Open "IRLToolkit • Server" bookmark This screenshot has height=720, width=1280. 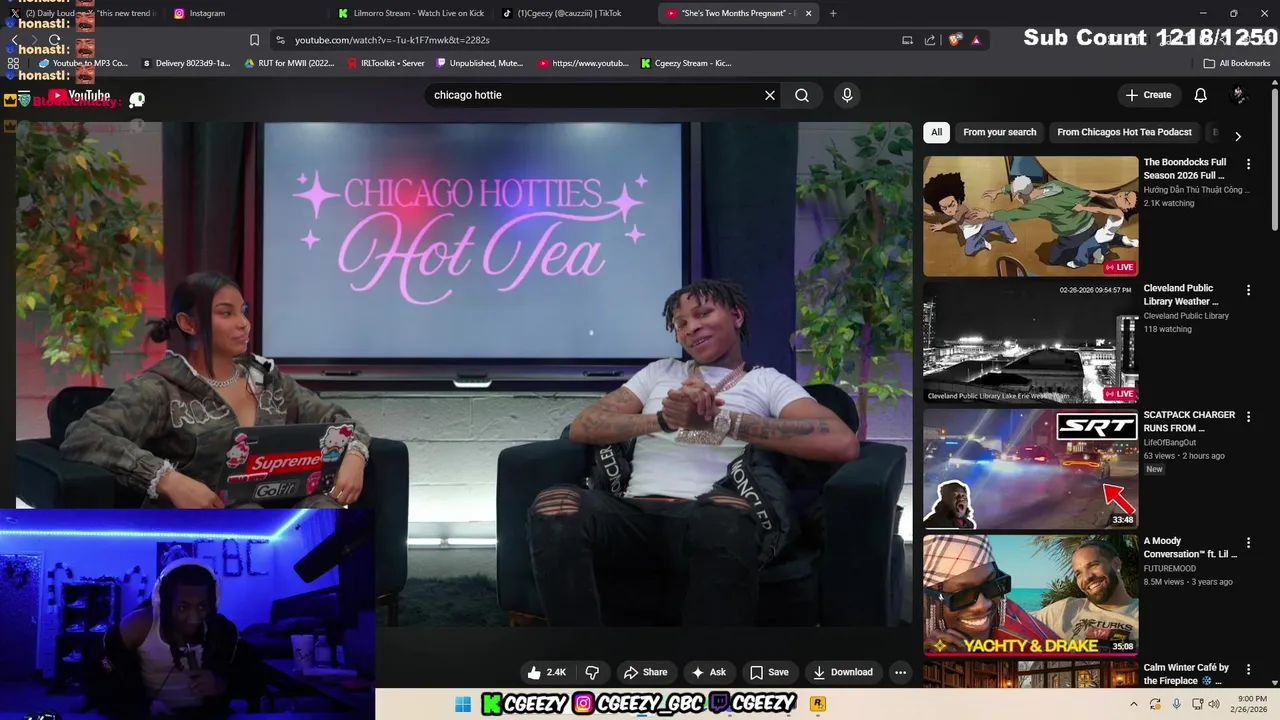pos(386,63)
